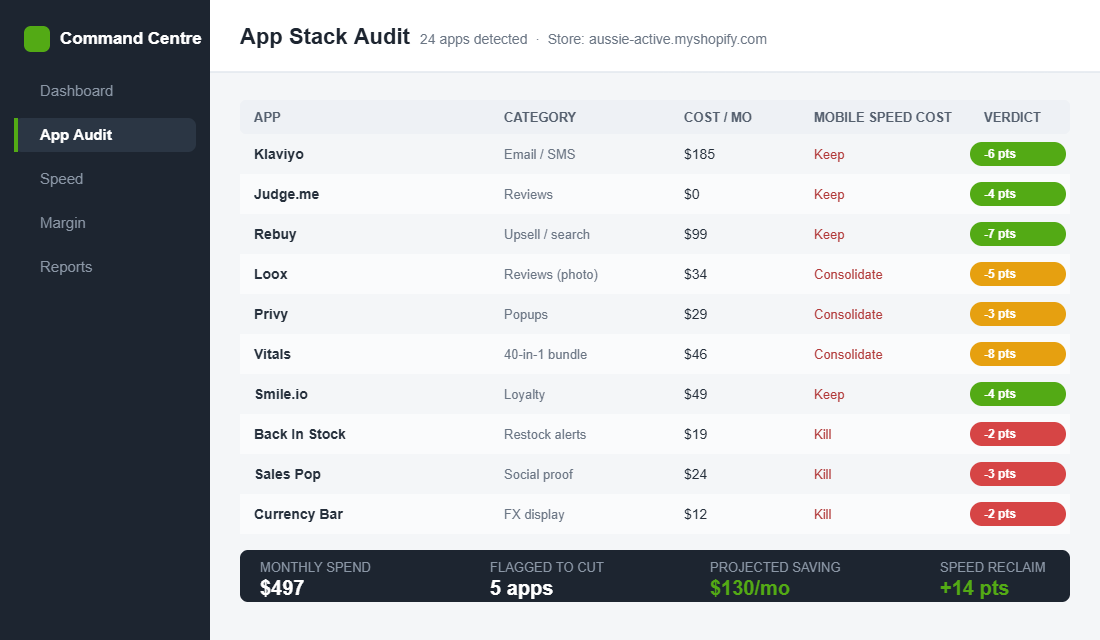Click Privy's Consolidate label
The width and height of the screenshot is (1100, 640).
coord(848,314)
